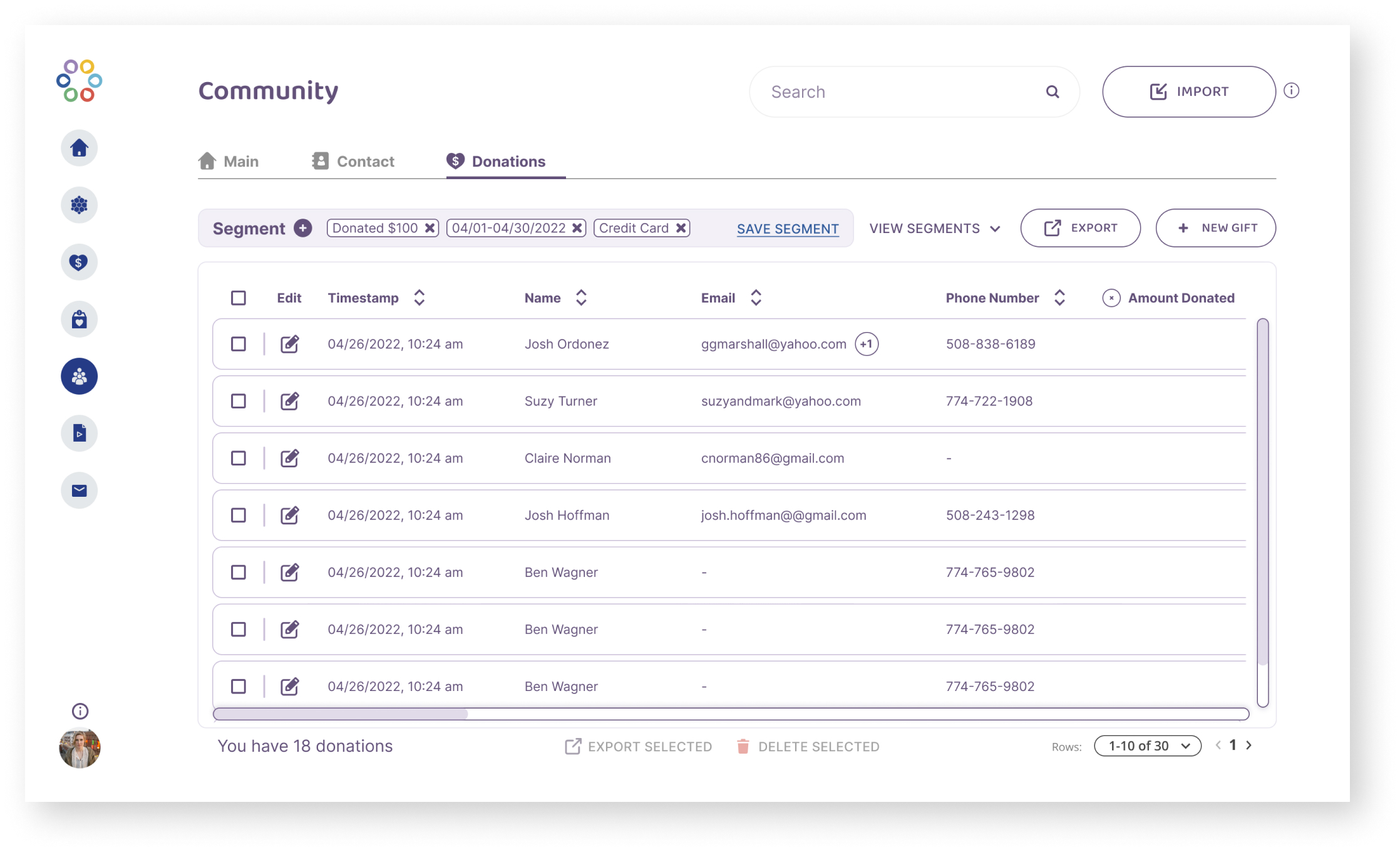Click the dollar sign sidebar icon
The height and width of the screenshot is (852, 1400).
pyautogui.click(x=80, y=263)
